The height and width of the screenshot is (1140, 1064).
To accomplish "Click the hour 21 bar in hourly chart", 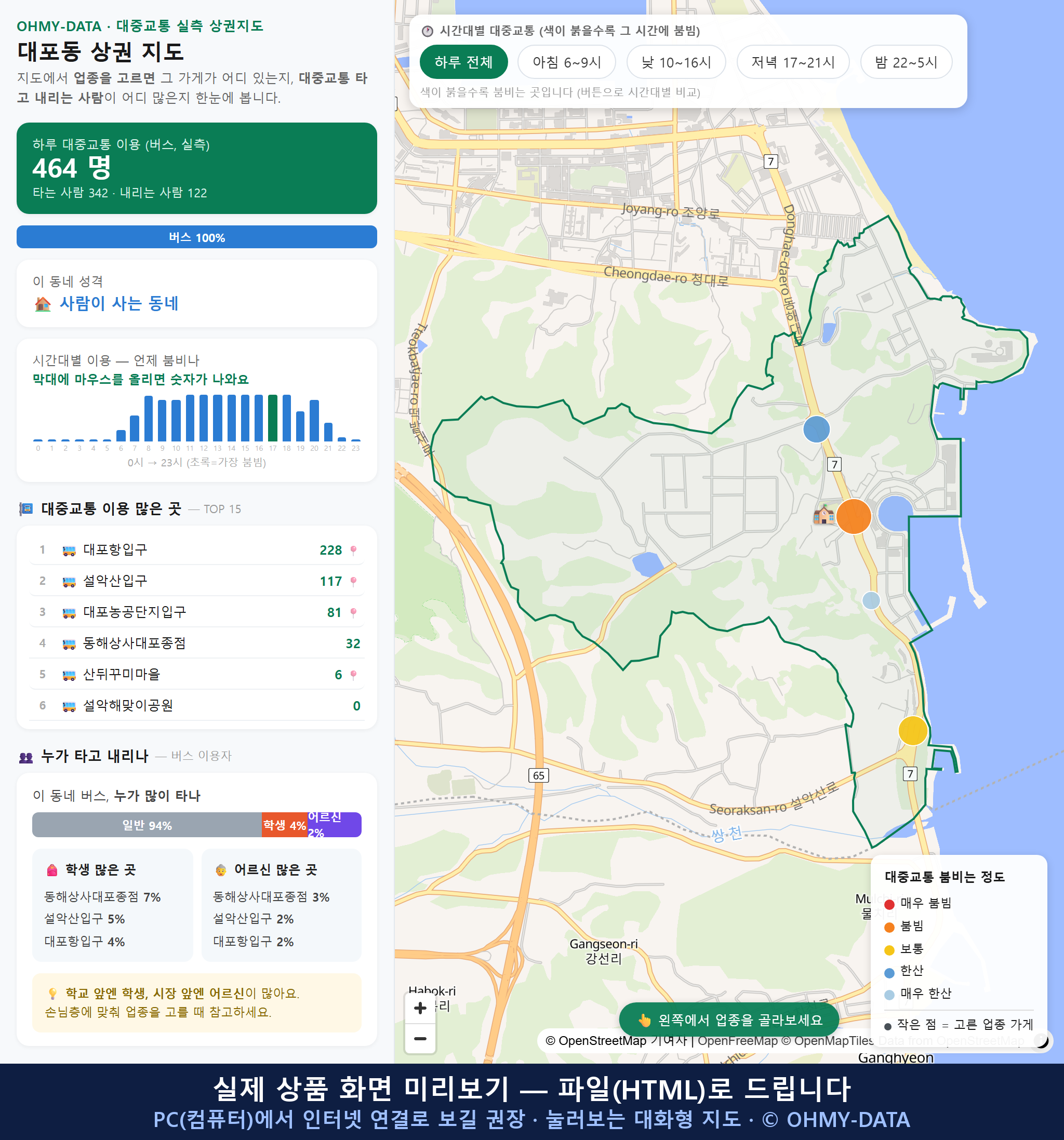I will click(328, 432).
